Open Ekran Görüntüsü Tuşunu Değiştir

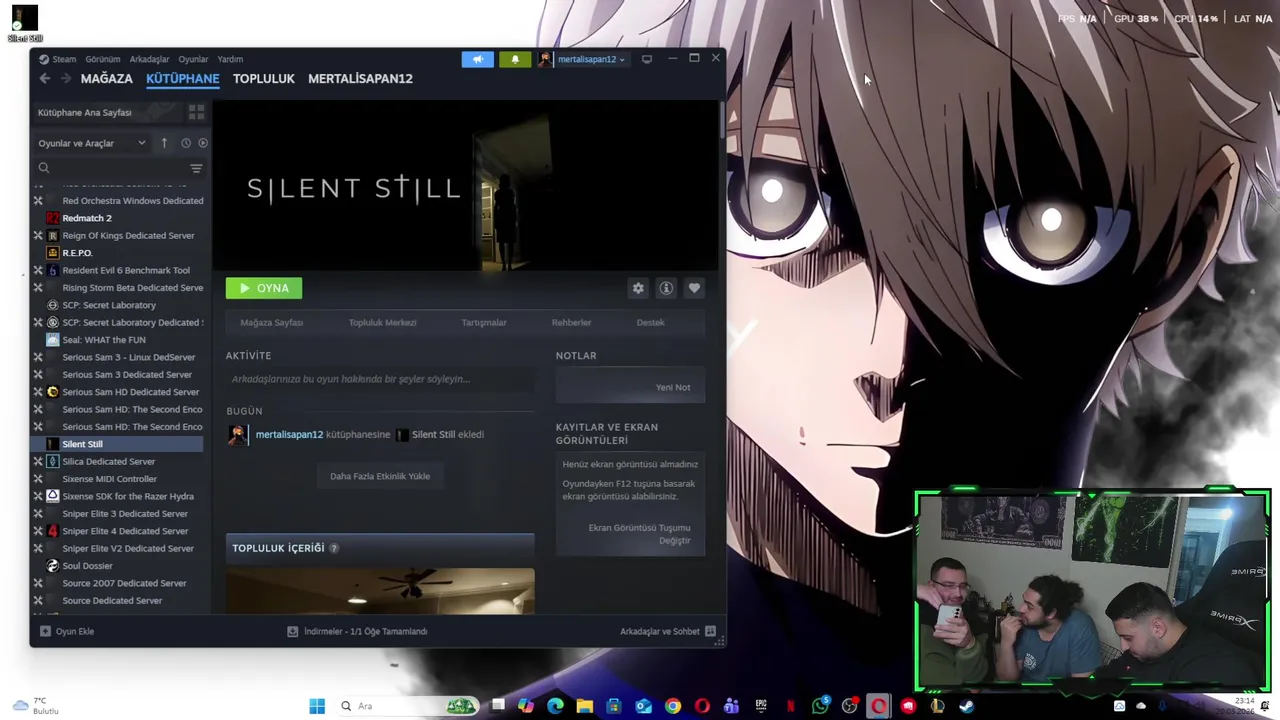coord(640,534)
